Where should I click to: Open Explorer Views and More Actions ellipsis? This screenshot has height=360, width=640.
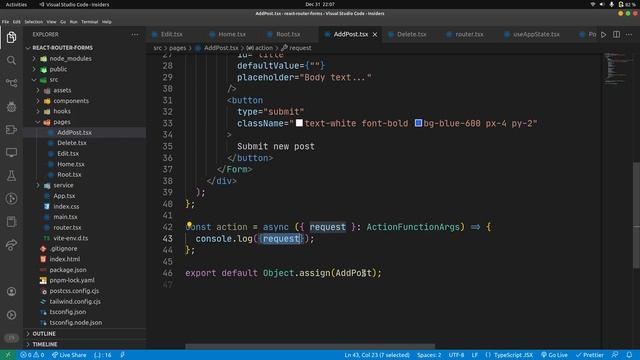coord(135,35)
